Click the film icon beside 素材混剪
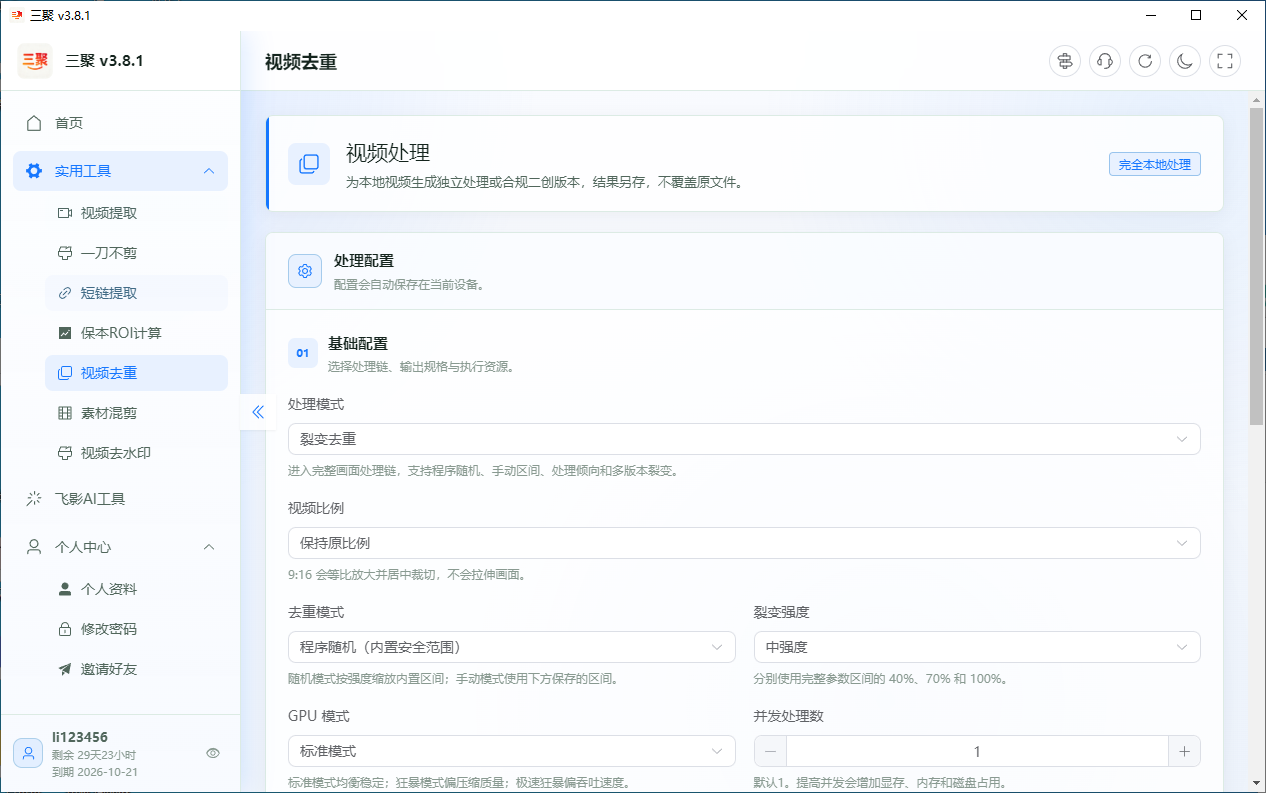 click(65, 413)
